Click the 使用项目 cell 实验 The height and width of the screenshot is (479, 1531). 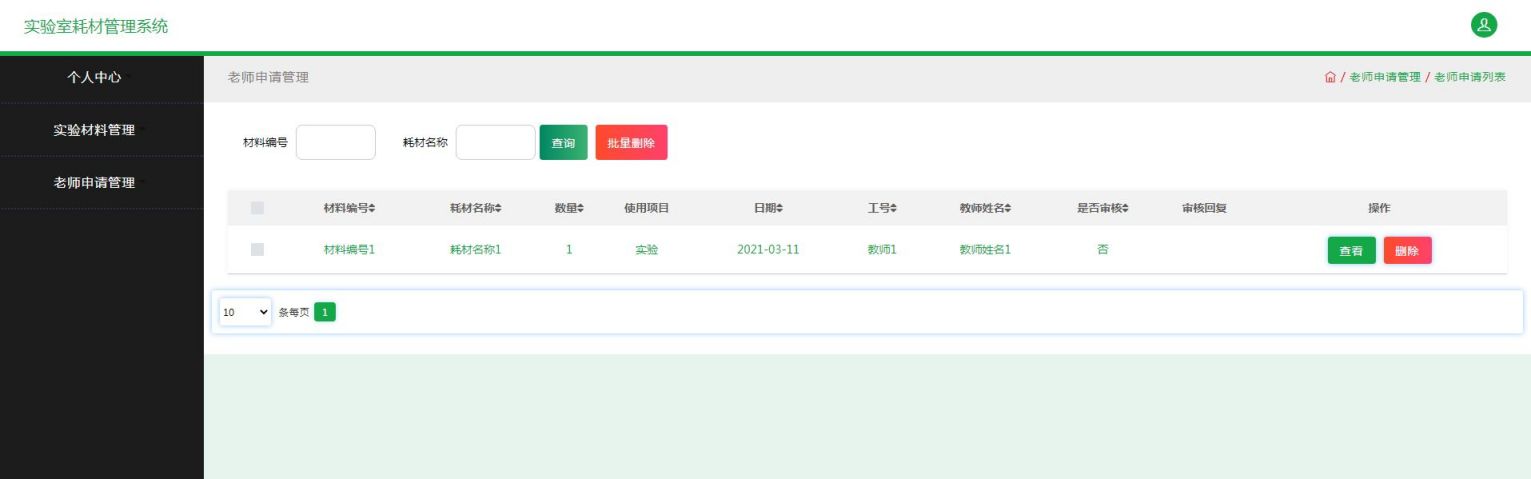pyautogui.click(x=647, y=250)
